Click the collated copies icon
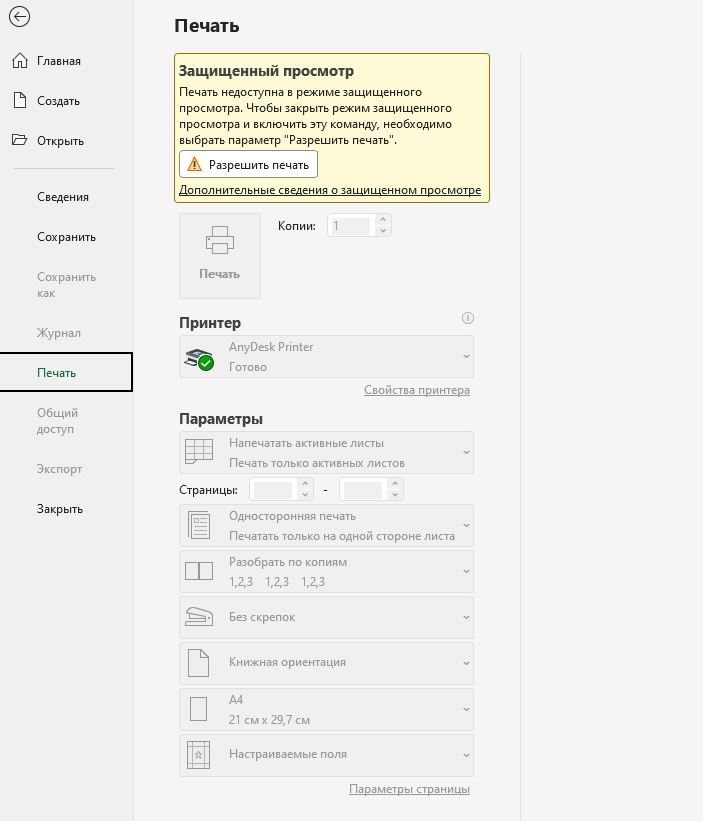 coord(199,571)
